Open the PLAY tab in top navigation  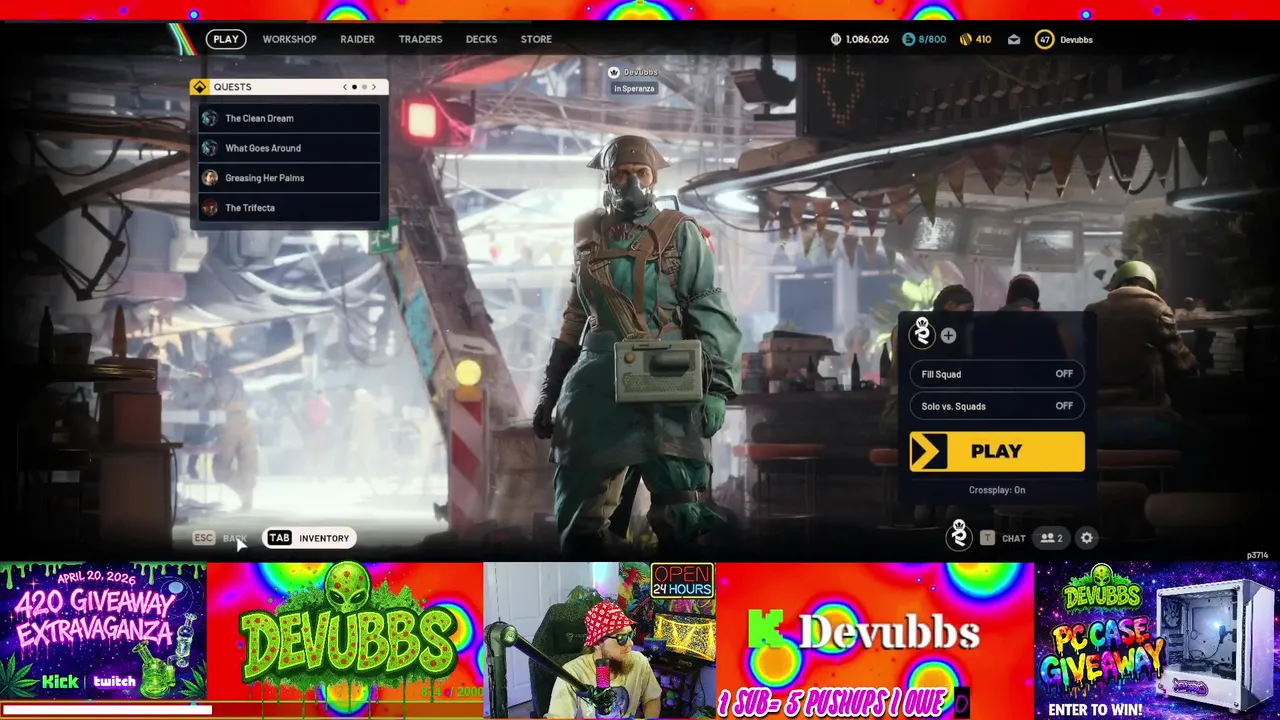226,39
